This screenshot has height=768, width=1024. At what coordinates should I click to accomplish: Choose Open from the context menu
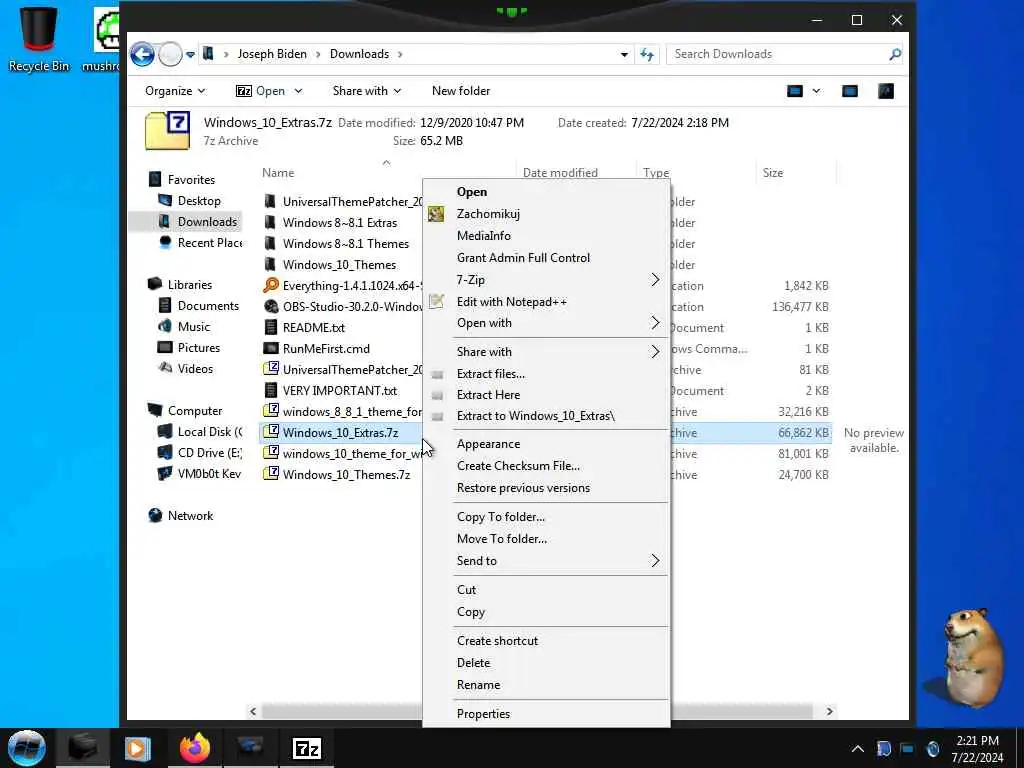point(547,191)
